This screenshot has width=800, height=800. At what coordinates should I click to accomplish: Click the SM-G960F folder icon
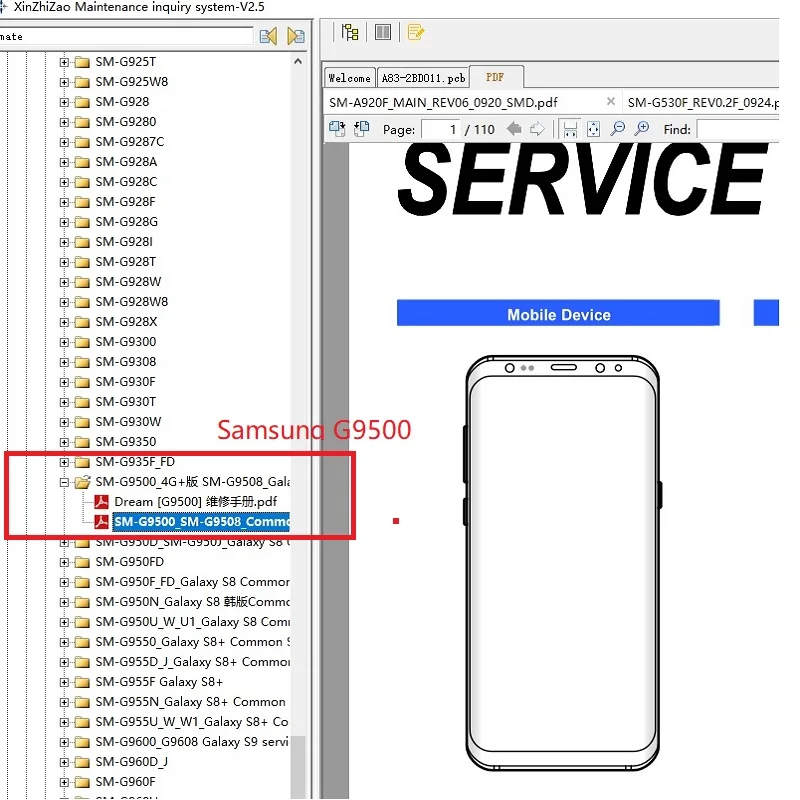82,783
